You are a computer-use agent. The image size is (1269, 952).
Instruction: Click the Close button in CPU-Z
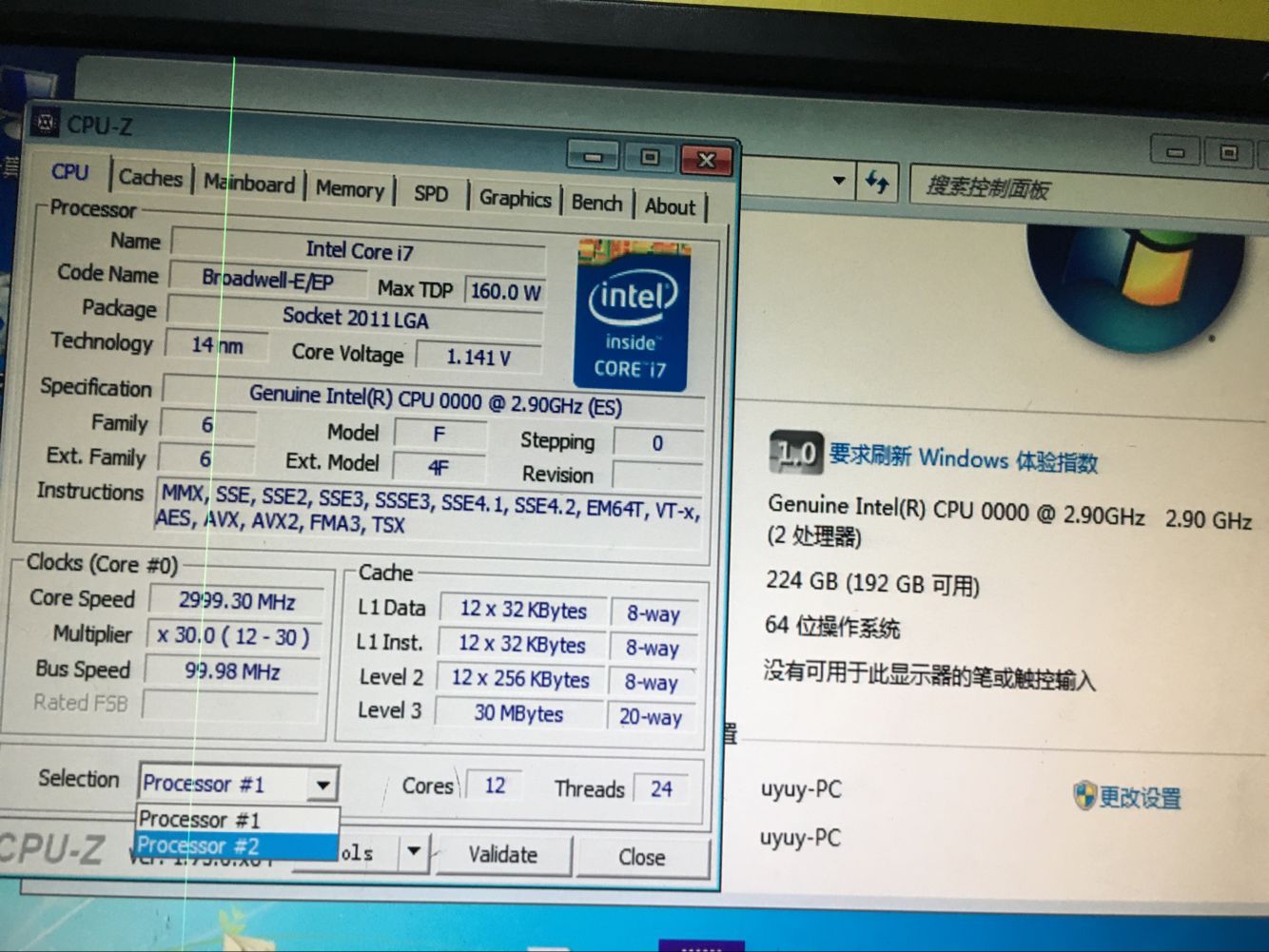tap(642, 857)
